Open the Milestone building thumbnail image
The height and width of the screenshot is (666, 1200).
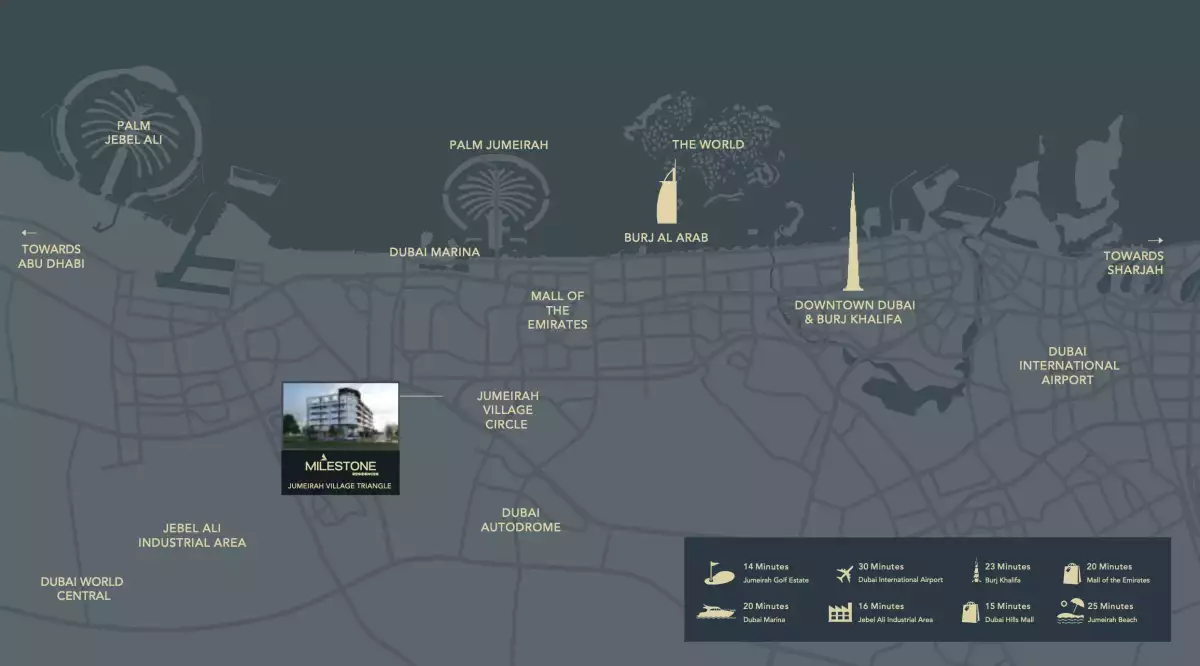[340, 415]
